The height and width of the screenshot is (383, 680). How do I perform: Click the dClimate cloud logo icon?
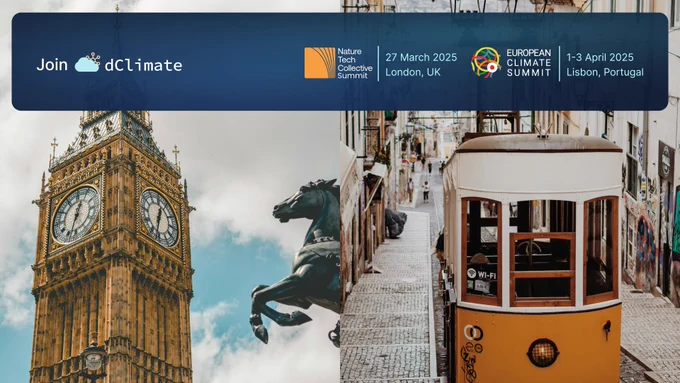pyautogui.click(x=88, y=63)
